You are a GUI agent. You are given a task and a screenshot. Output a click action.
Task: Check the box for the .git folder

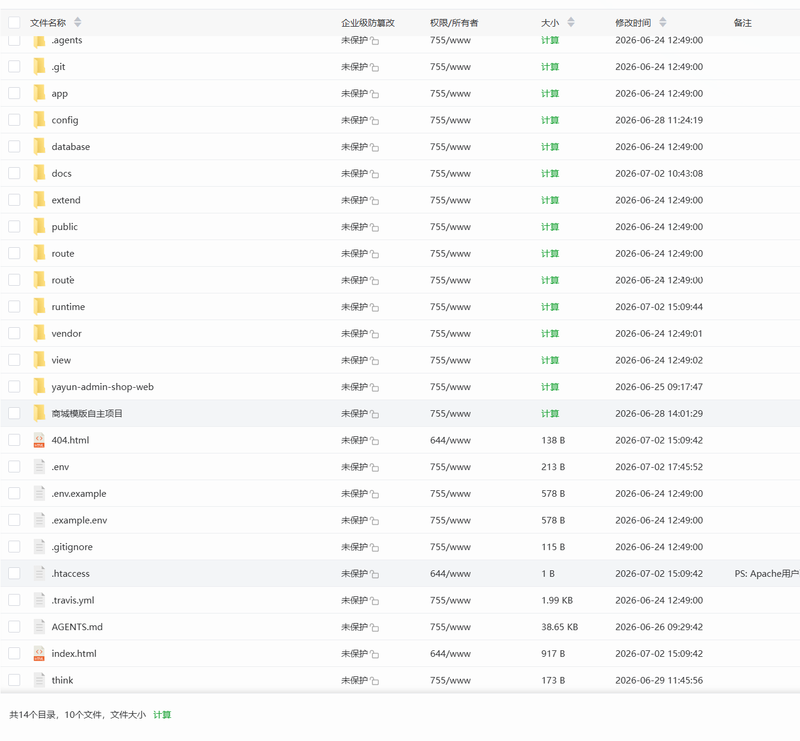[x=14, y=66]
